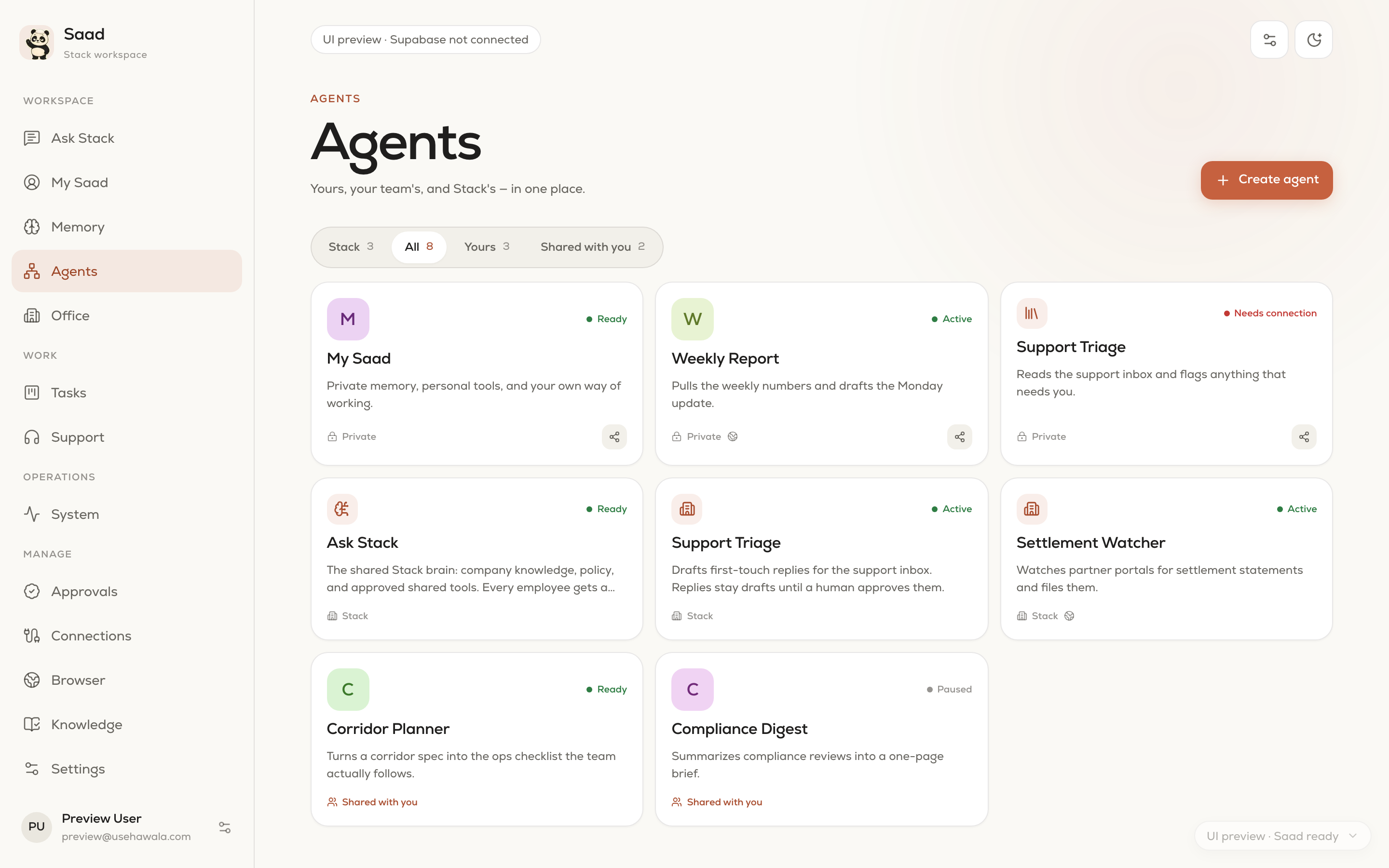
Task: Switch to the Yours tab
Action: pyautogui.click(x=487, y=247)
